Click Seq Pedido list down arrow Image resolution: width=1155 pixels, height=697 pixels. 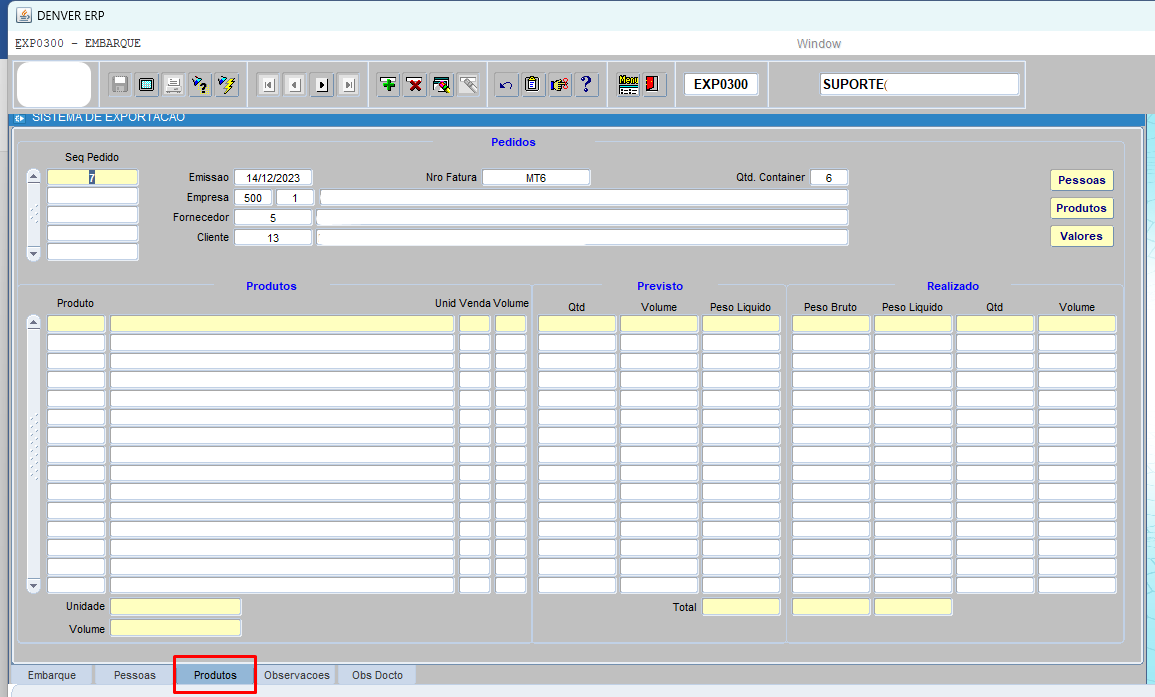33,253
